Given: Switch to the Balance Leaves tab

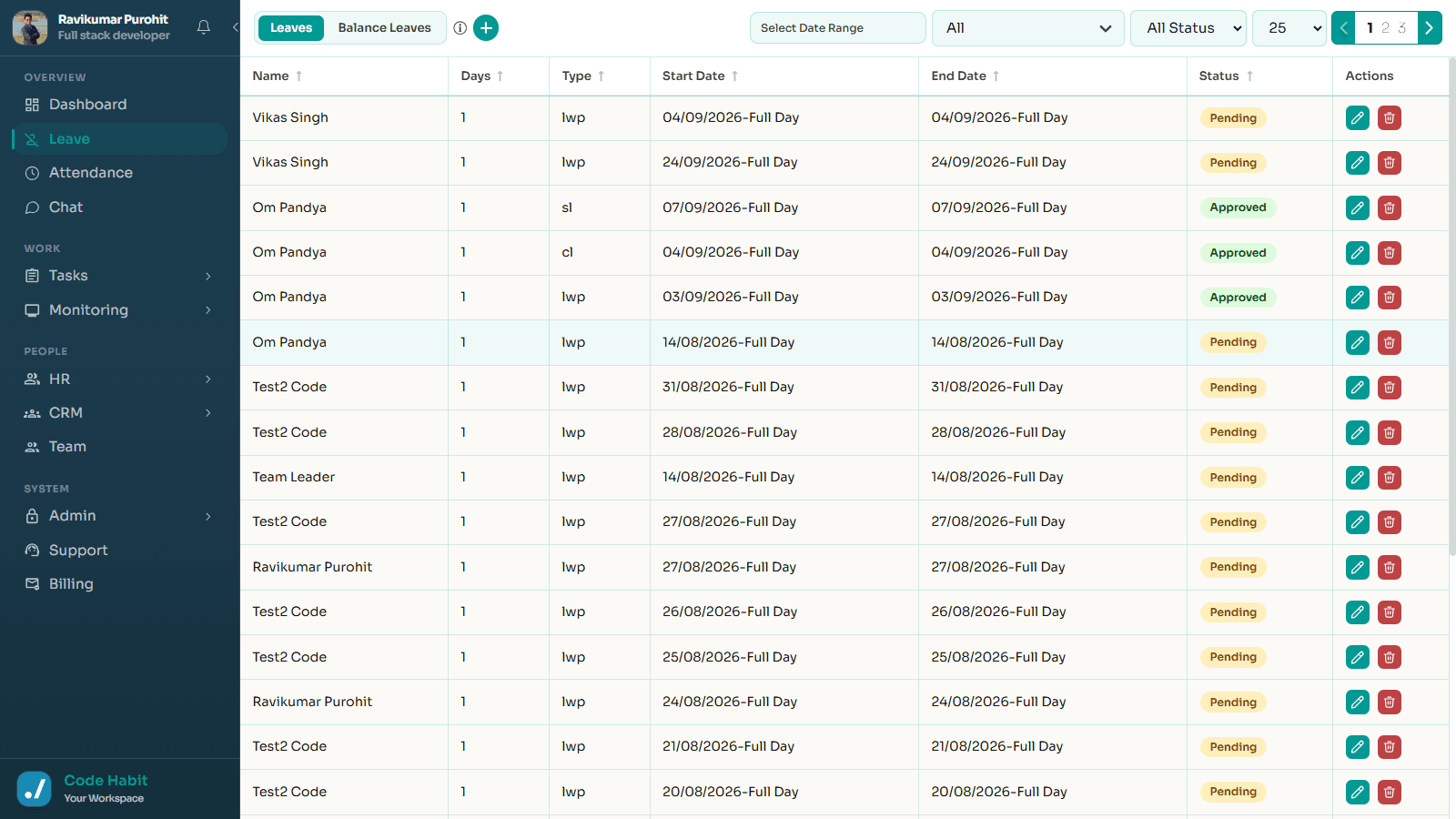Looking at the screenshot, I should coord(385,28).
